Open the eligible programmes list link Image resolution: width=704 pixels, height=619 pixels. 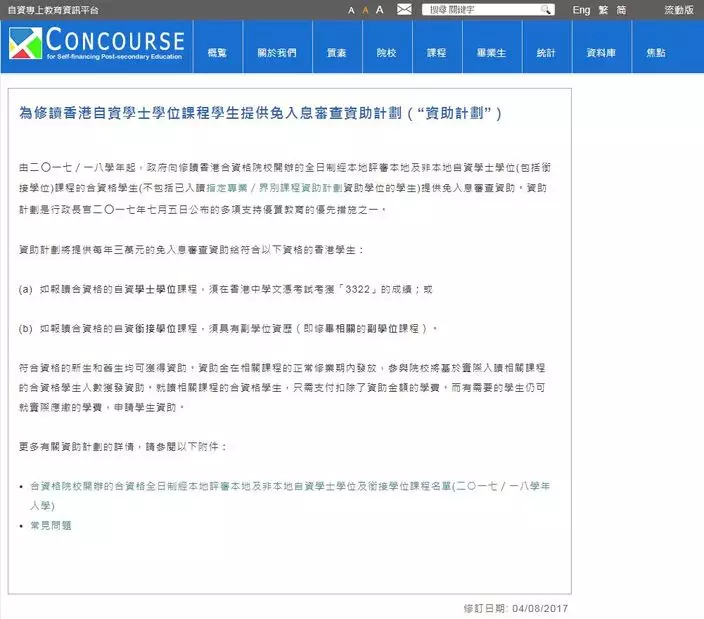pos(290,486)
